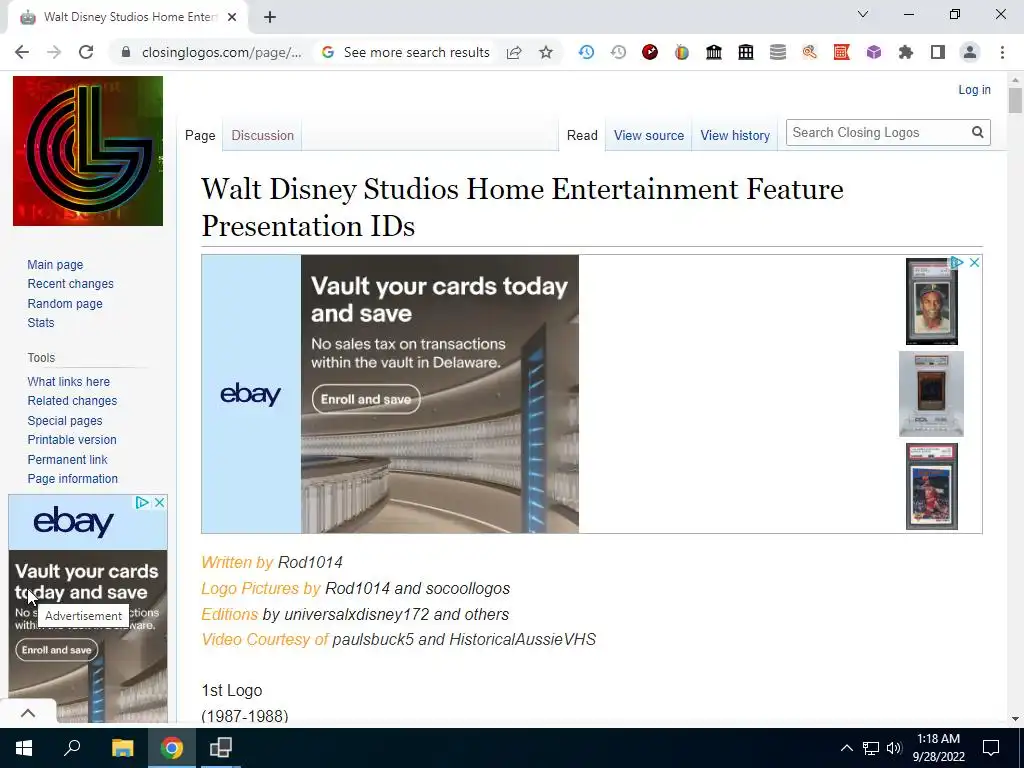Open the Stats link
Screen dimensions: 1024x768
coord(40,323)
